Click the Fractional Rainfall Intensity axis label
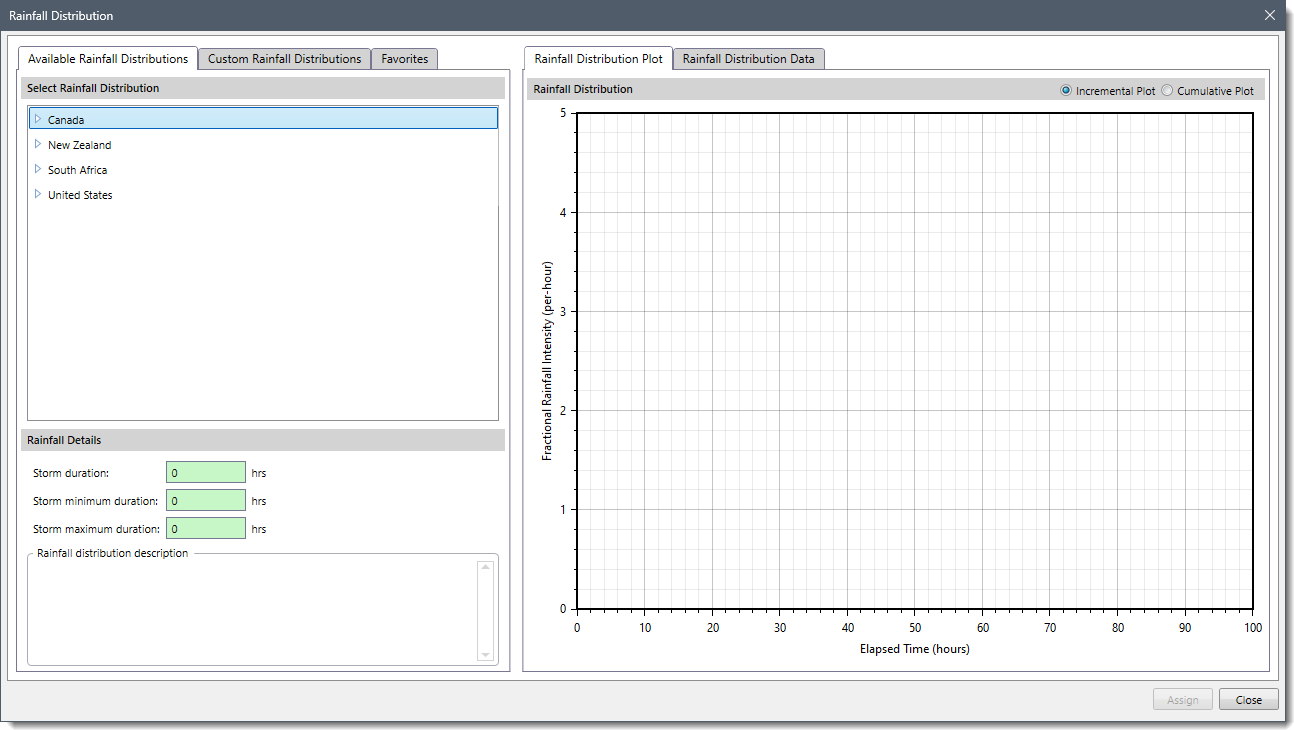 547,360
